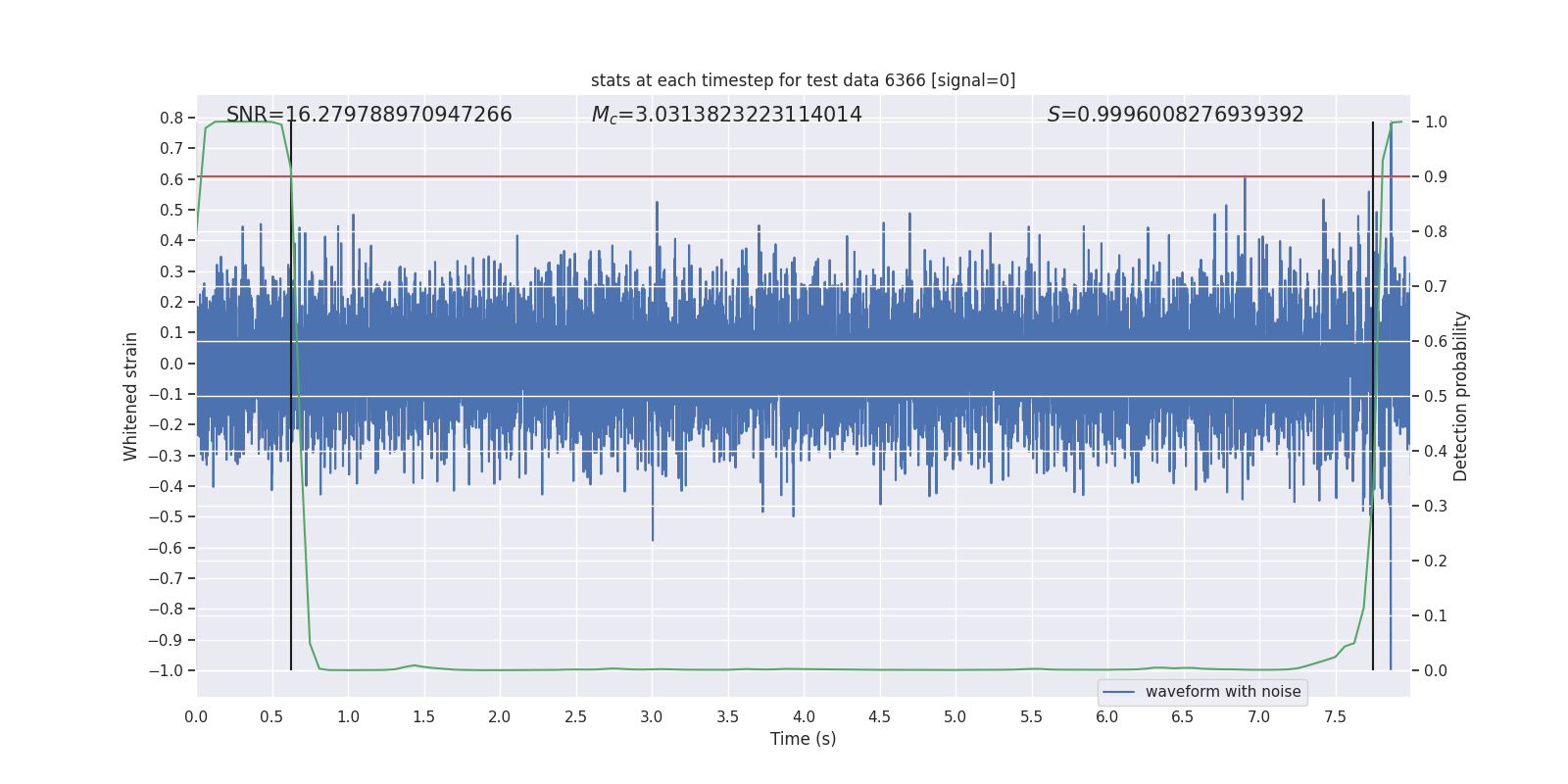Click the 0.8 tick on strain axis

click(x=171, y=118)
